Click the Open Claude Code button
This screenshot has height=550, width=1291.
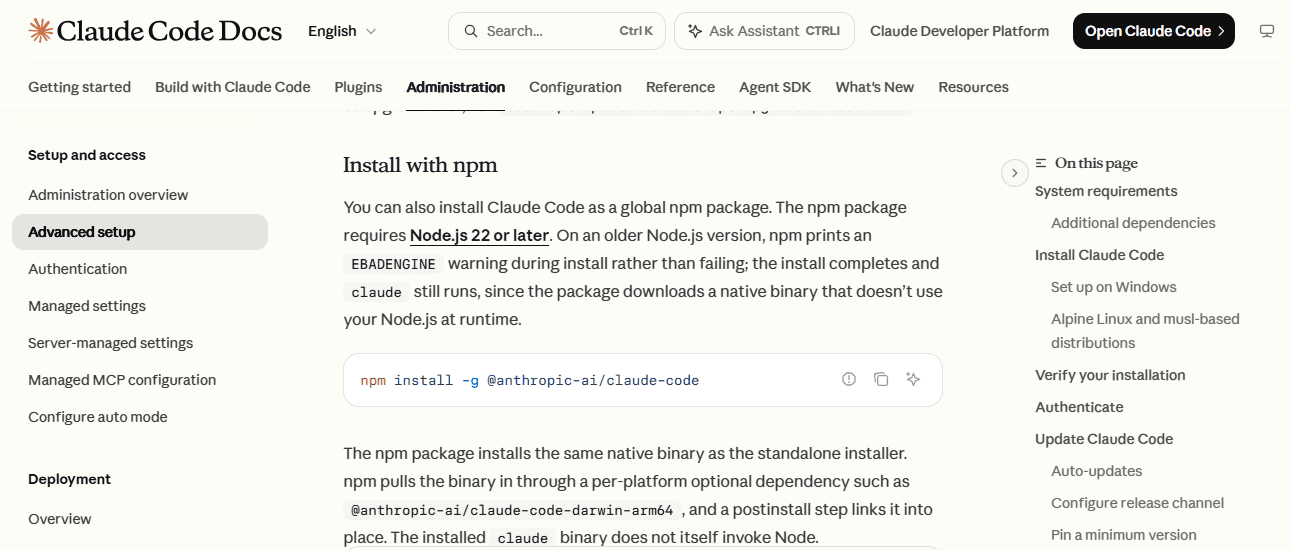tap(1154, 31)
